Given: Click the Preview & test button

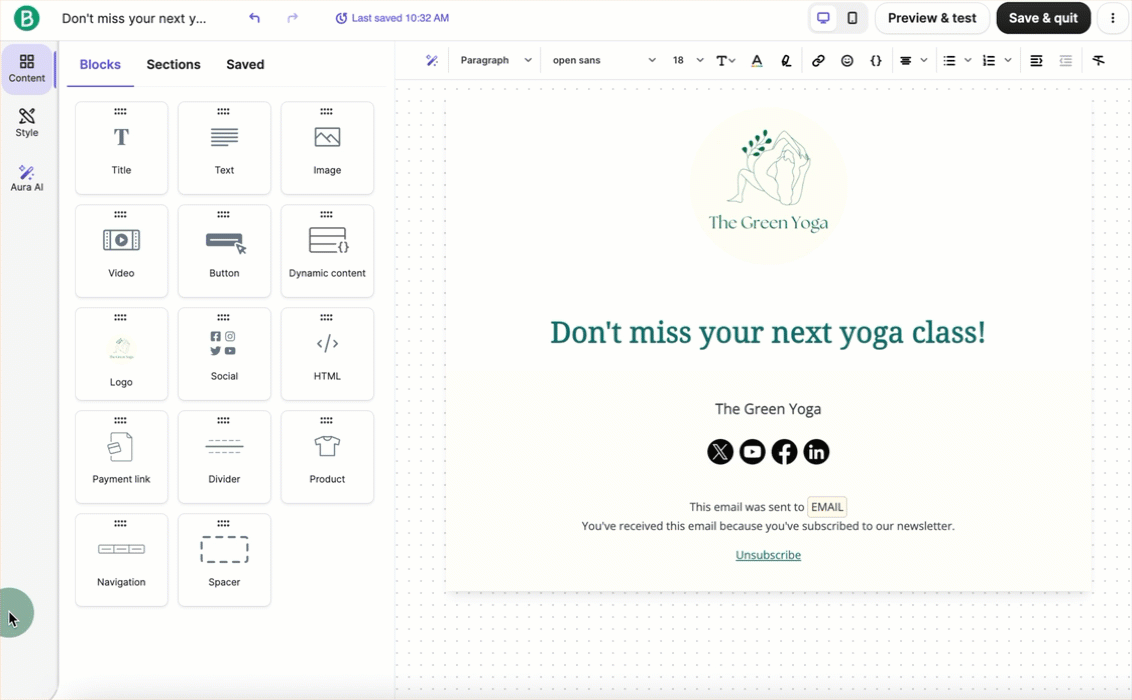Looking at the screenshot, I should coord(932,18).
